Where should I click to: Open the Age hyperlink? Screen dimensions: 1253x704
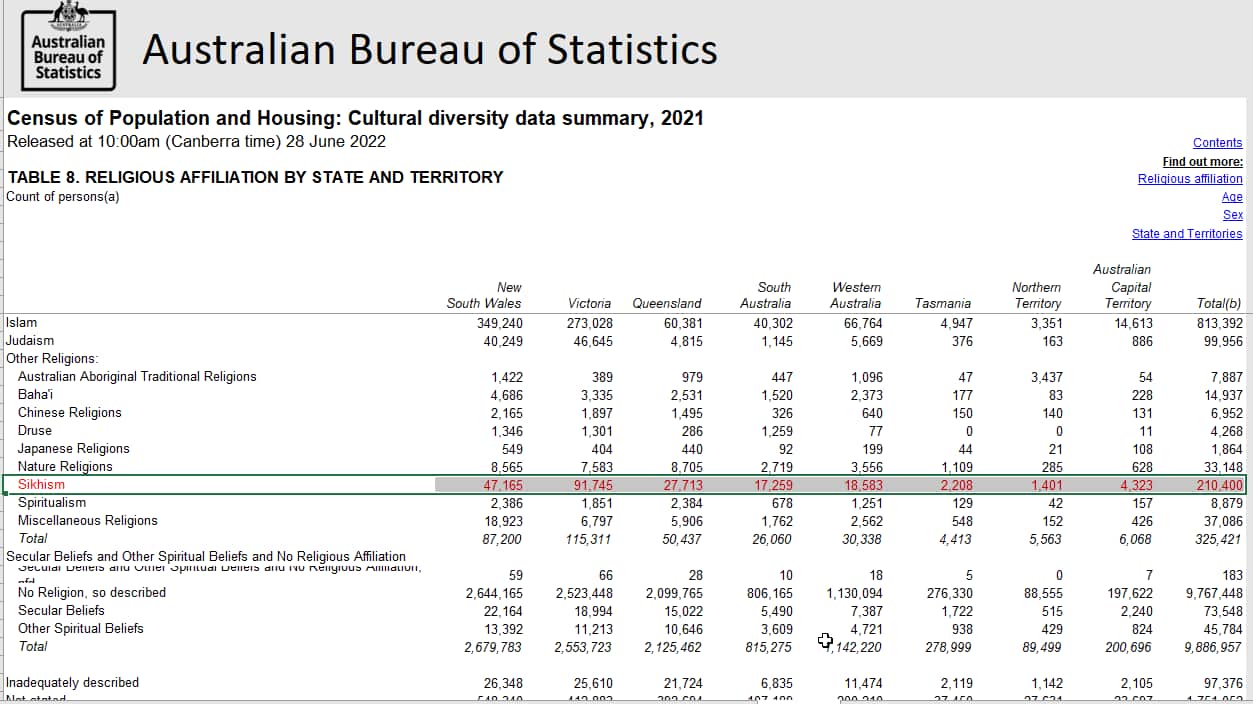click(x=1232, y=197)
